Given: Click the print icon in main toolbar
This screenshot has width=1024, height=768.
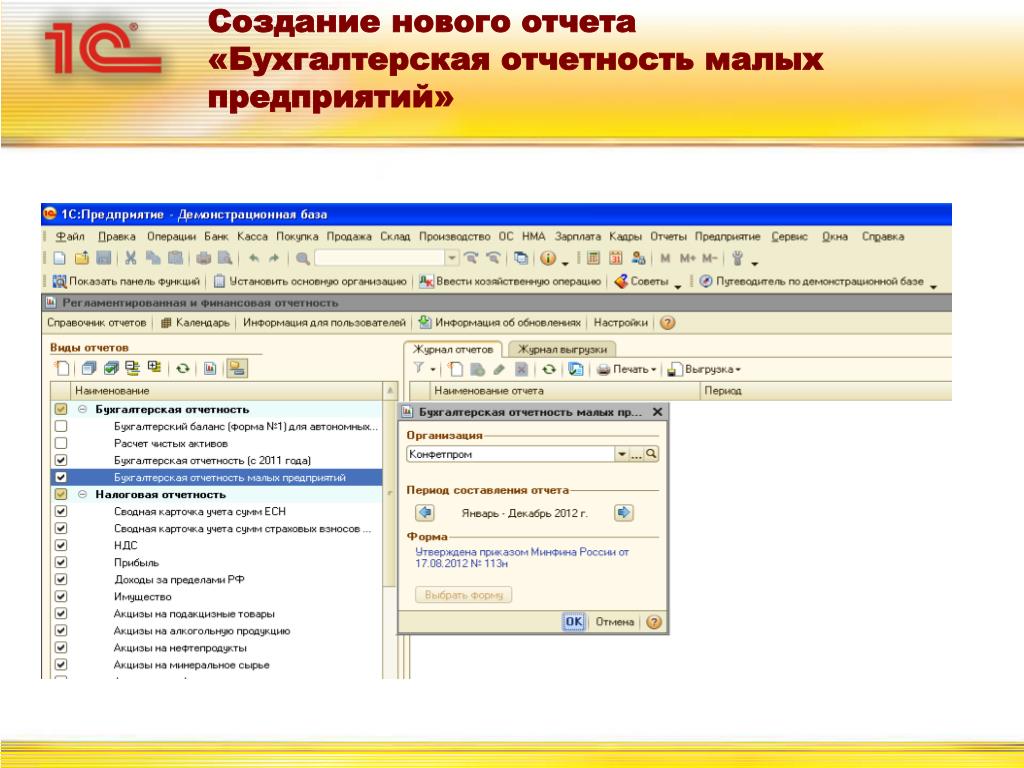Looking at the screenshot, I should (204, 258).
